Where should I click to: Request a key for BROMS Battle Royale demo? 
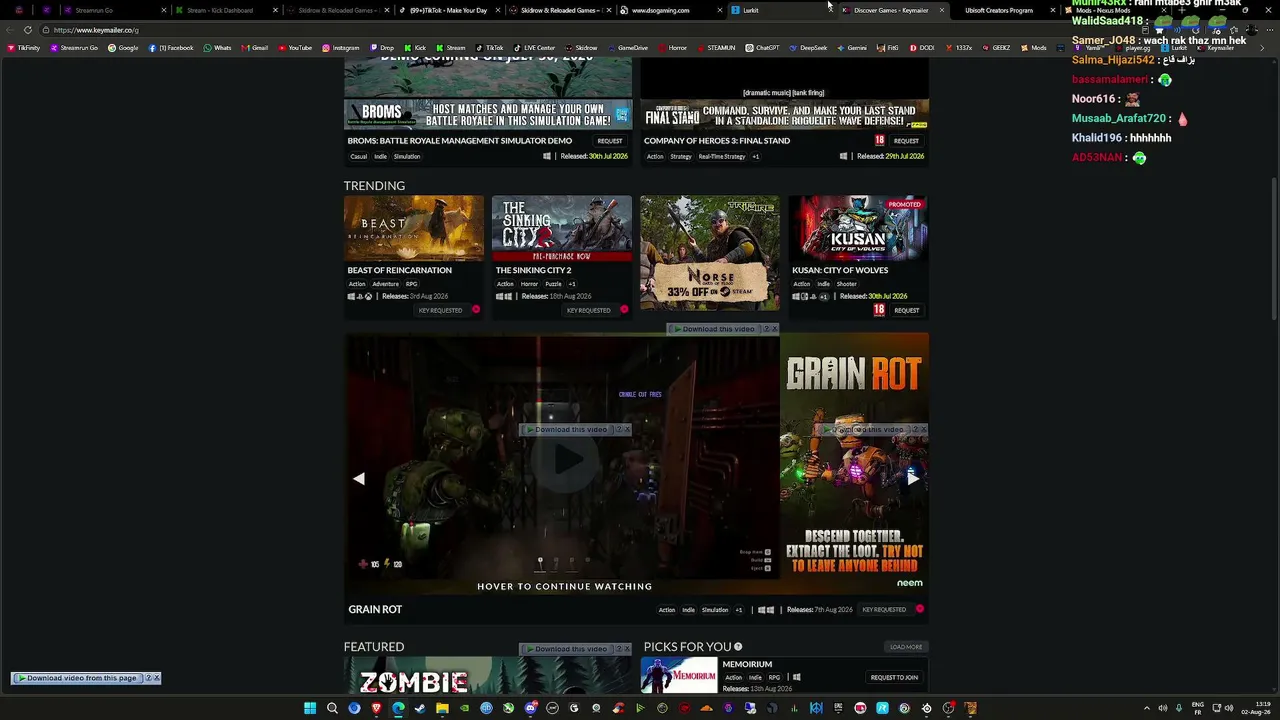click(x=610, y=141)
